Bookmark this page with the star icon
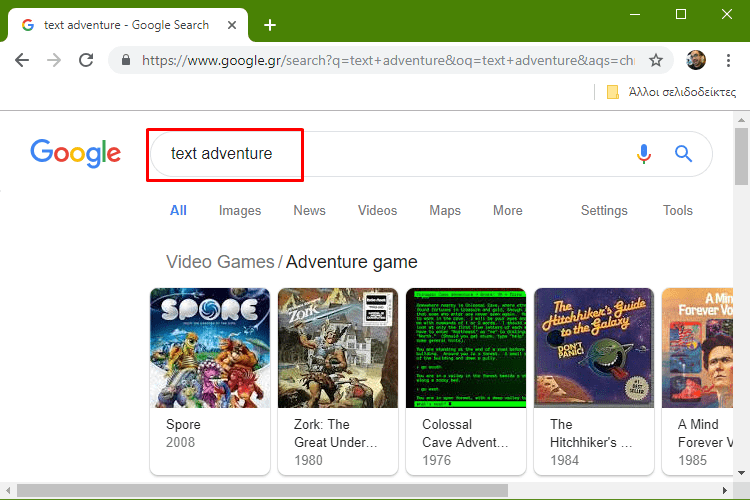Screen dimensions: 750x500 click(656, 60)
